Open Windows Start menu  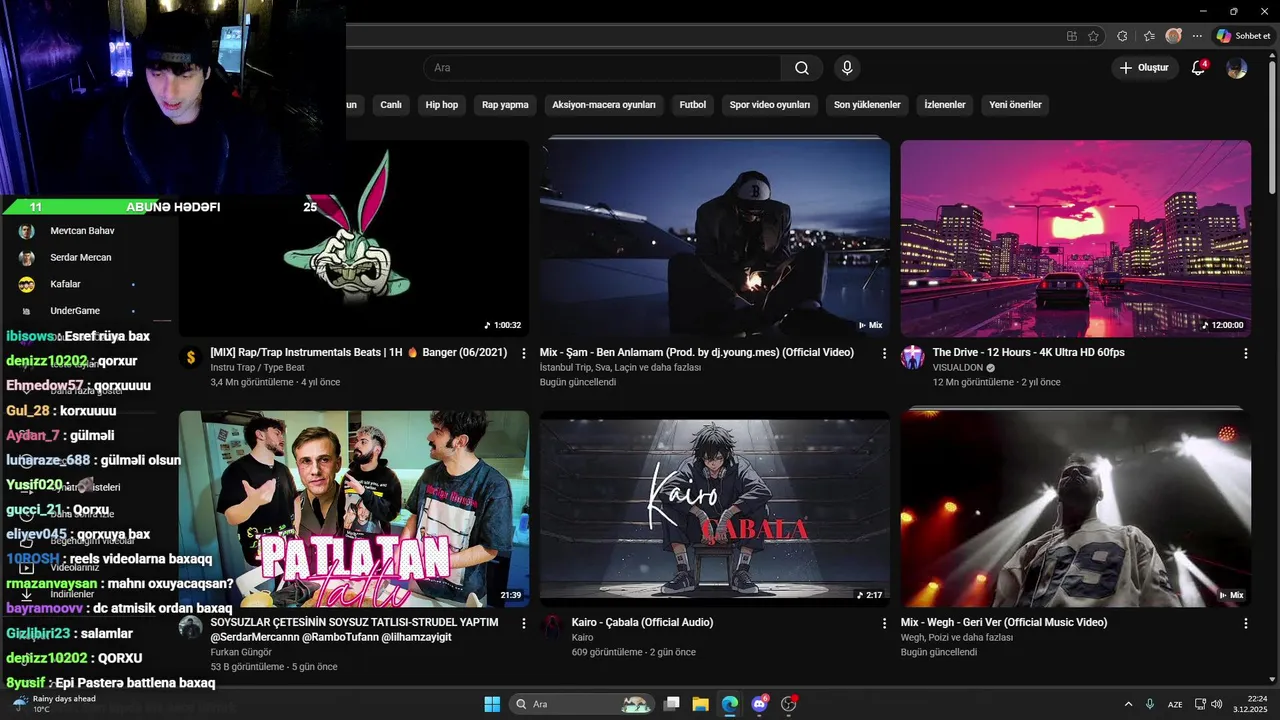(492, 704)
